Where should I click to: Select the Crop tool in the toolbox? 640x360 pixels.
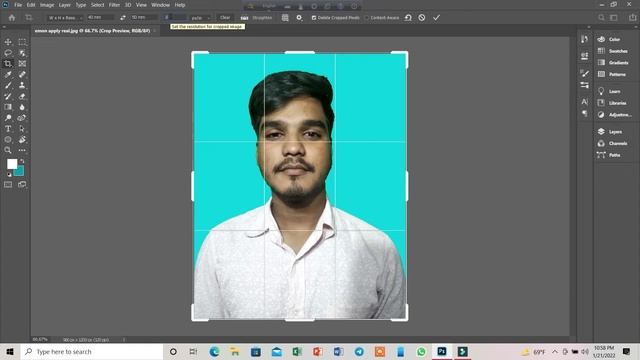click(x=8, y=64)
